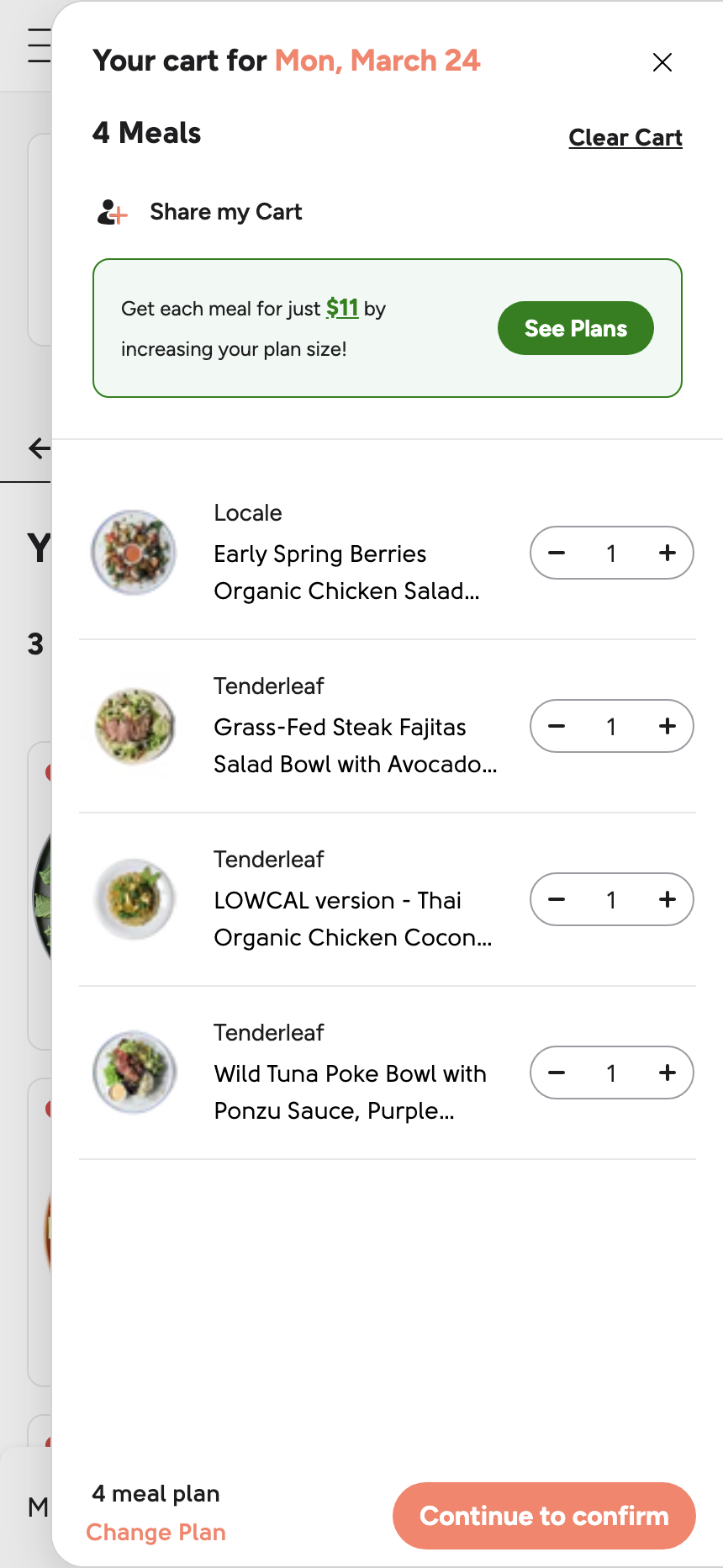The width and height of the screenshot is (723, 1568).
Task: Increase Grass-Fed Steak Fajitas quantity
Action: coord(668,726)
